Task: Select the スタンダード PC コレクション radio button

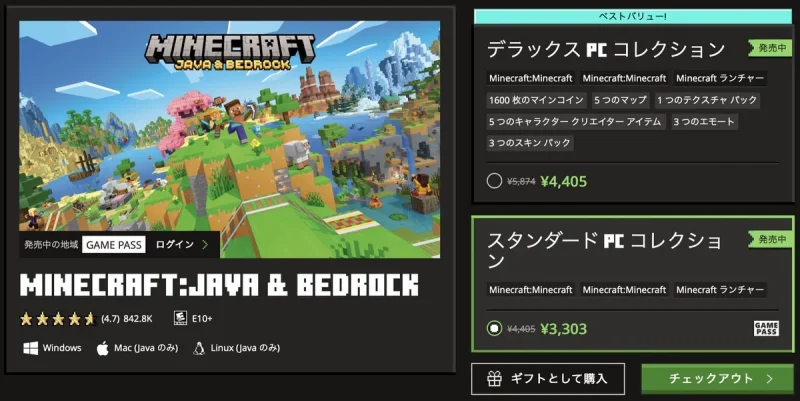Action: click(494, 328)
